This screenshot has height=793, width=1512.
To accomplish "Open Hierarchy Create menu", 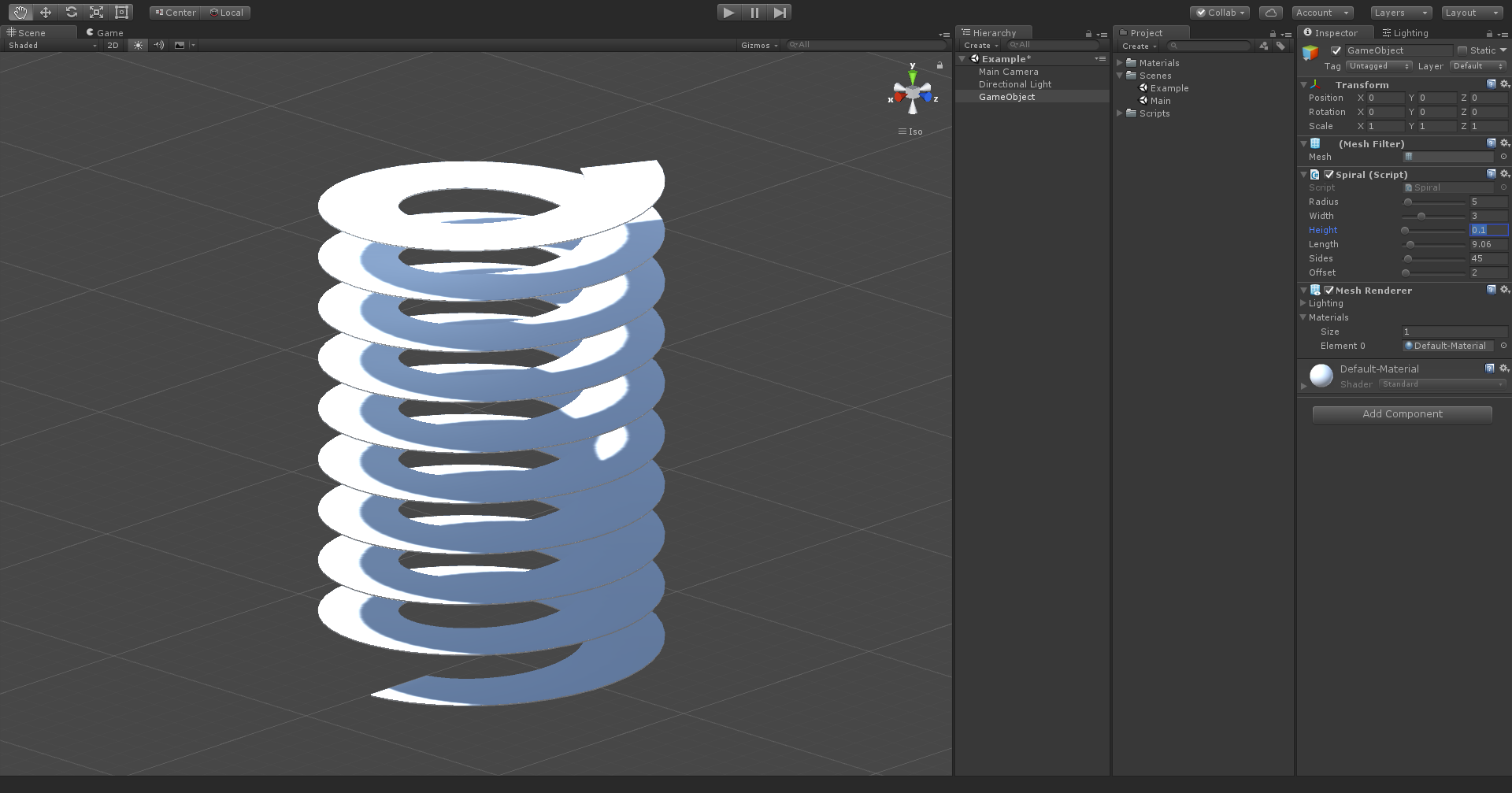I will click(980, 46).
